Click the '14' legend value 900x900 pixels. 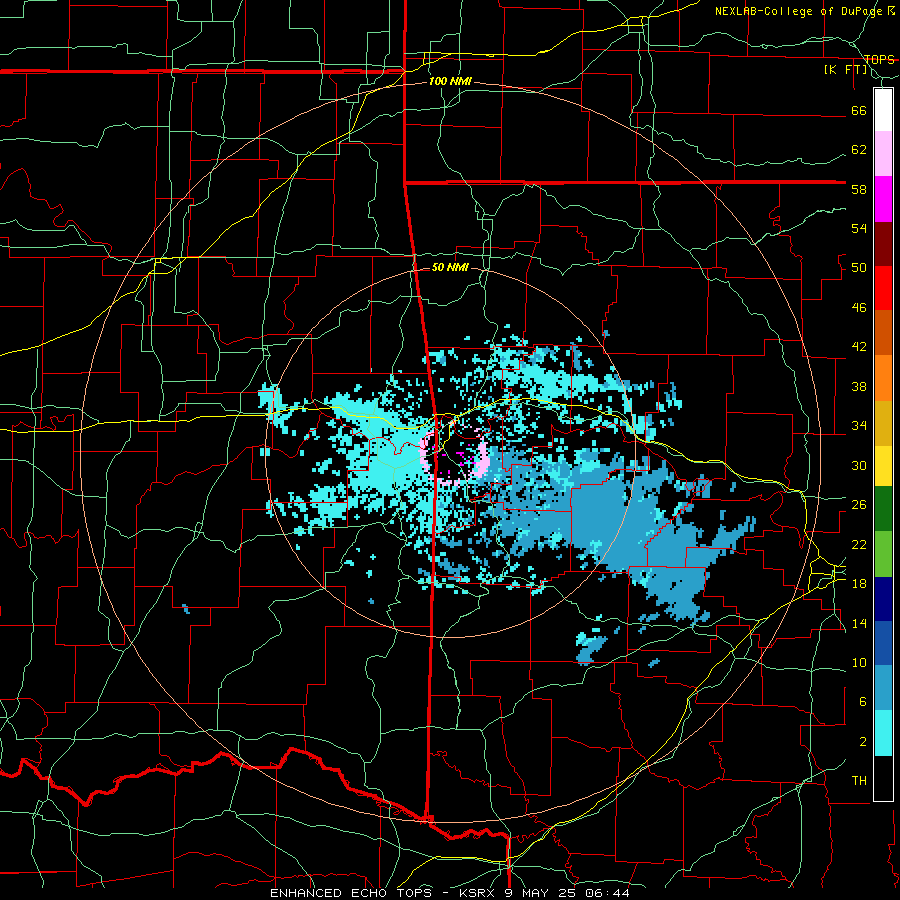click(859, 623)
